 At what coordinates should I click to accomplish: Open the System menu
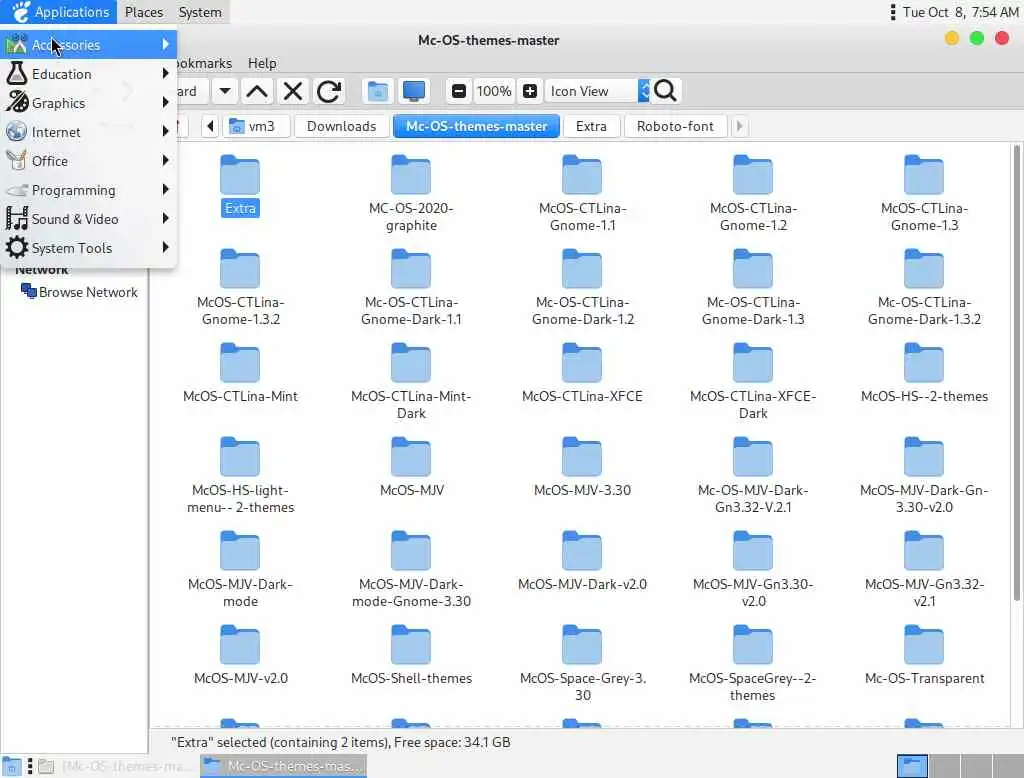point(200,12)
